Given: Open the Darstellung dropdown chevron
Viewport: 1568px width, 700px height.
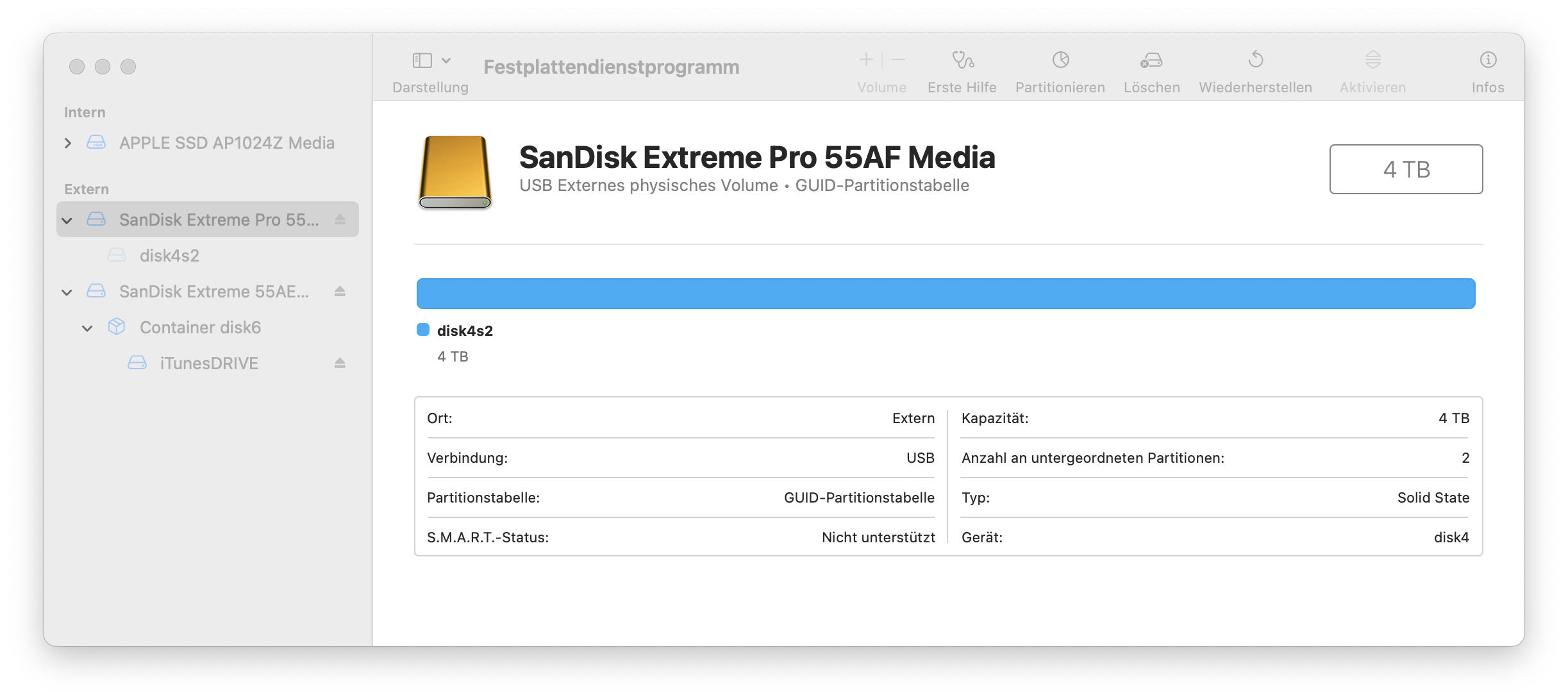Looking at the screenshot, I should (447, 60).
